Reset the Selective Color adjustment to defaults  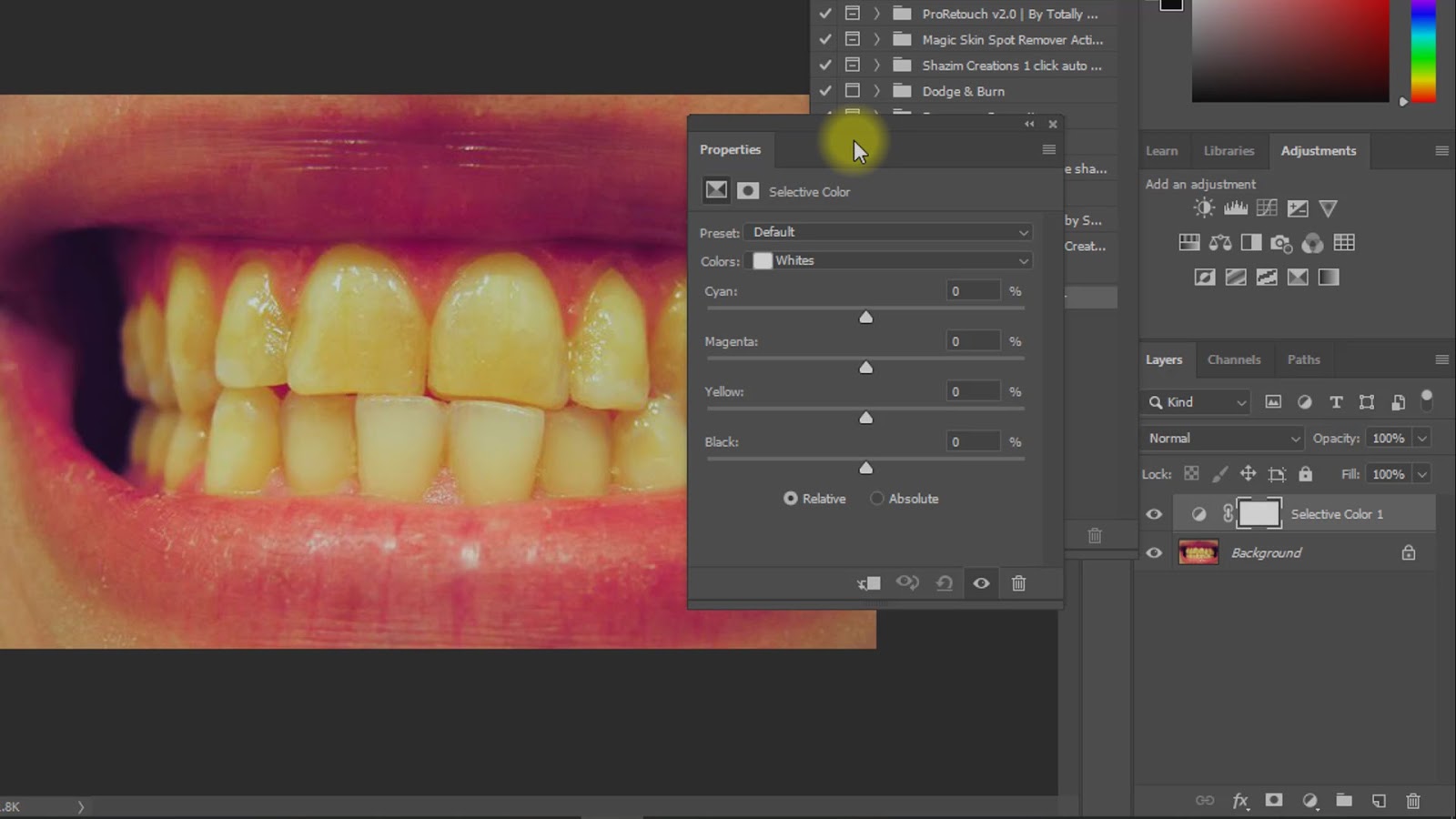coord(945,583)
